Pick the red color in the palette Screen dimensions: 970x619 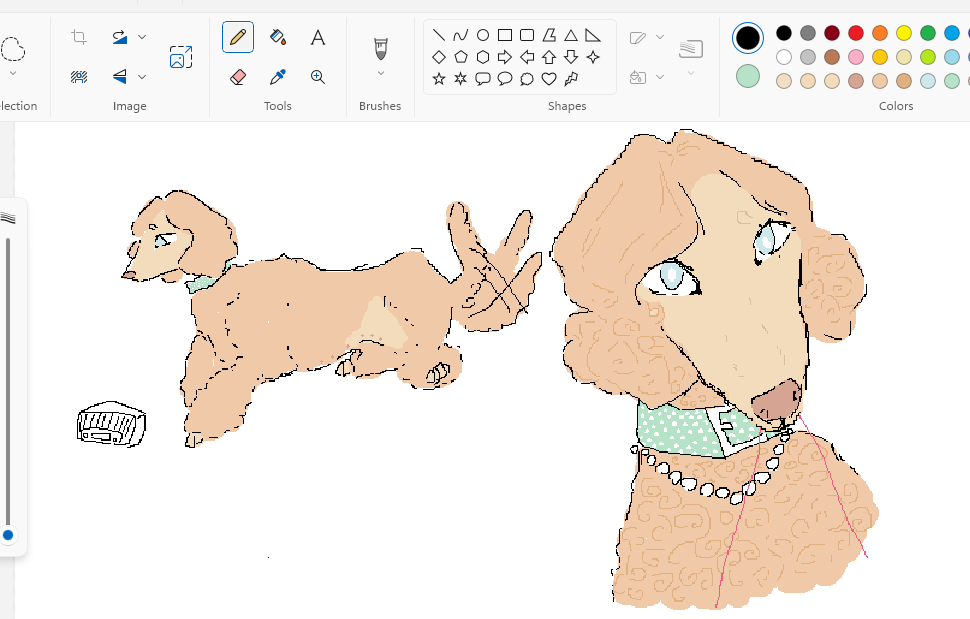point(856,33)
